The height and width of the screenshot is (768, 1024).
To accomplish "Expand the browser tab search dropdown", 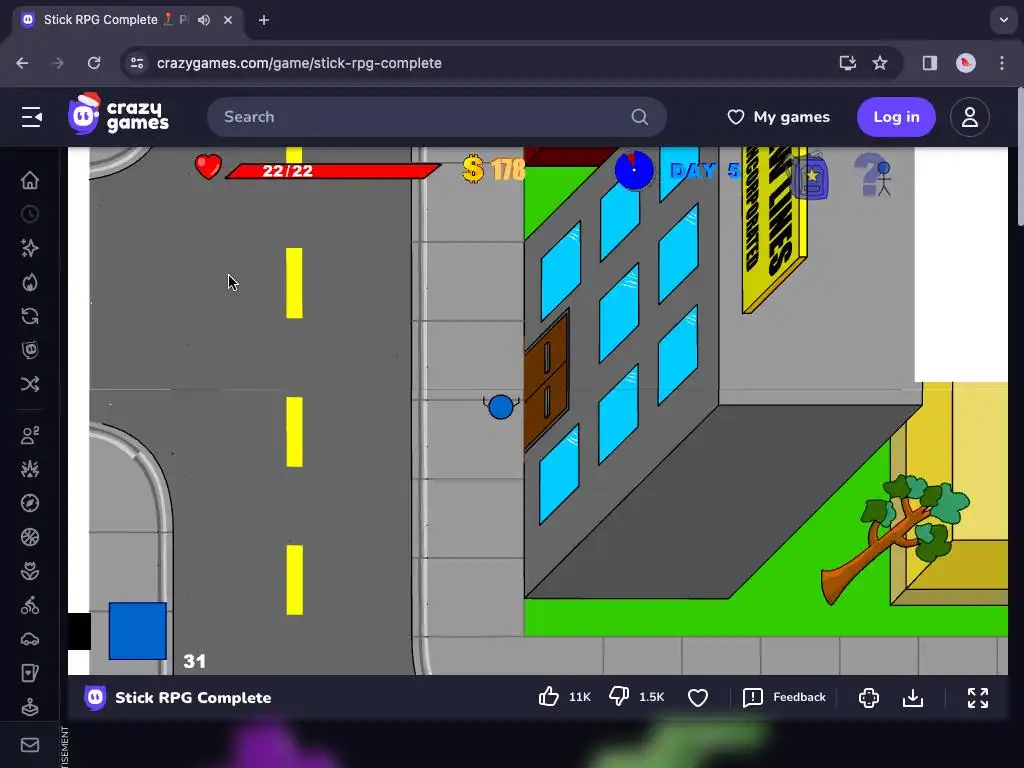I will pyautogui.click(x=1004, y=20).
